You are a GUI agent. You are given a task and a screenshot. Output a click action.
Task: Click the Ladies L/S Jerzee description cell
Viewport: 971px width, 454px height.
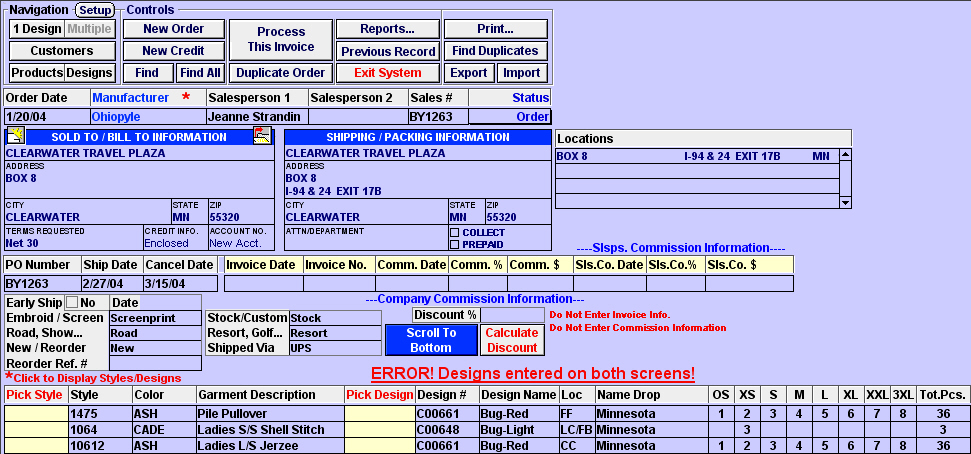tap(269, 445)
